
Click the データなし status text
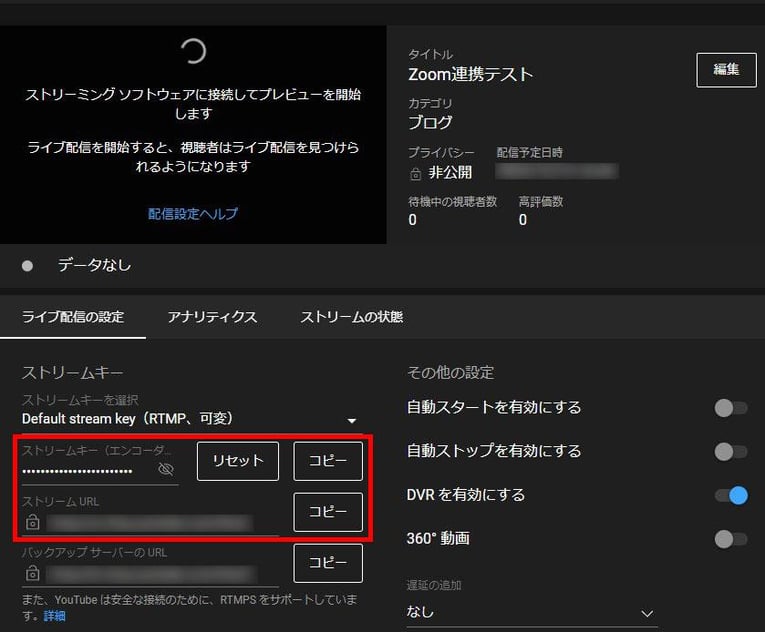(x=95, y=265)
